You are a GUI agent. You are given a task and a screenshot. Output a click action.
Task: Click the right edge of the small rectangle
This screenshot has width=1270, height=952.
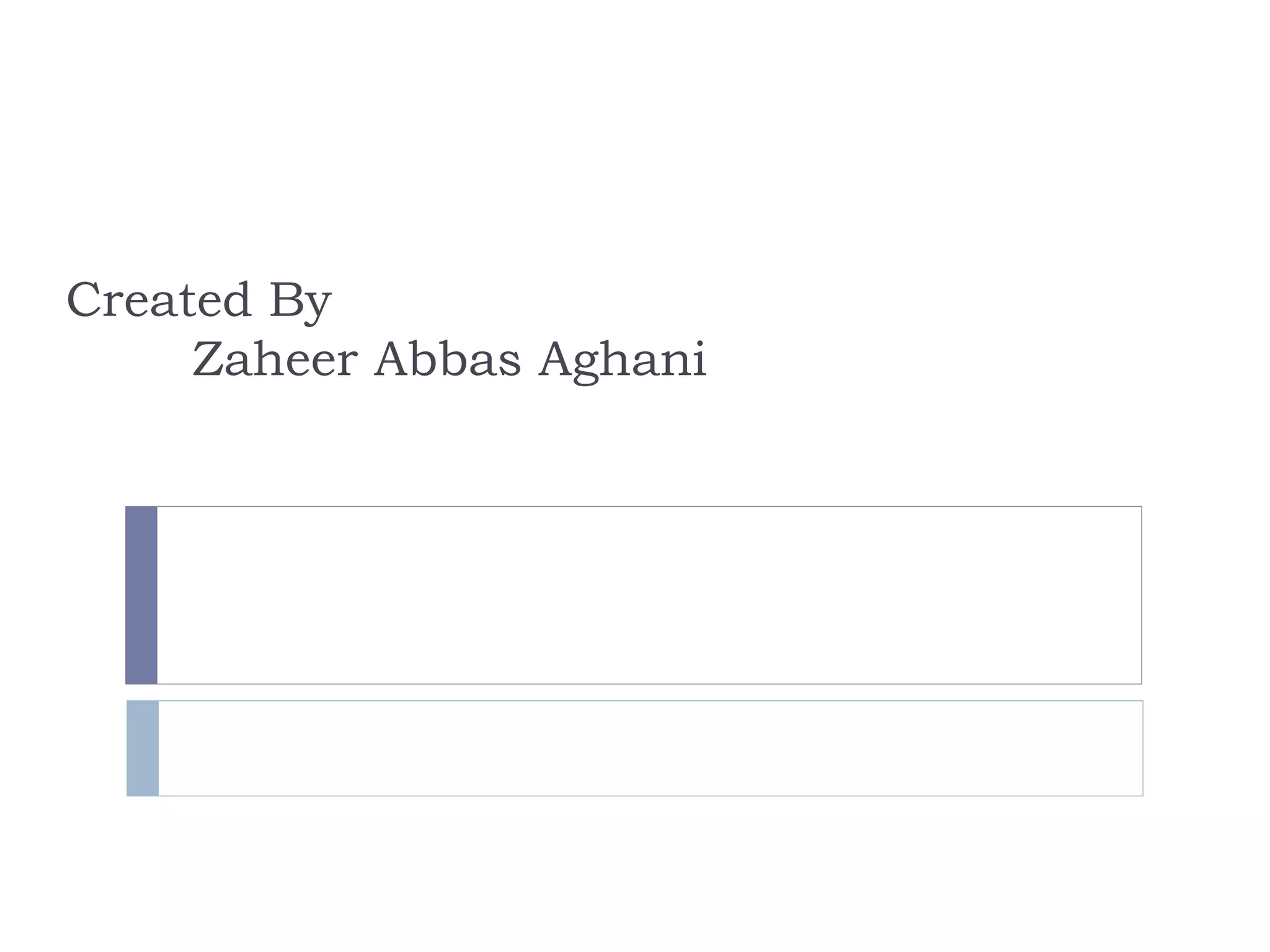(1142, 748)
